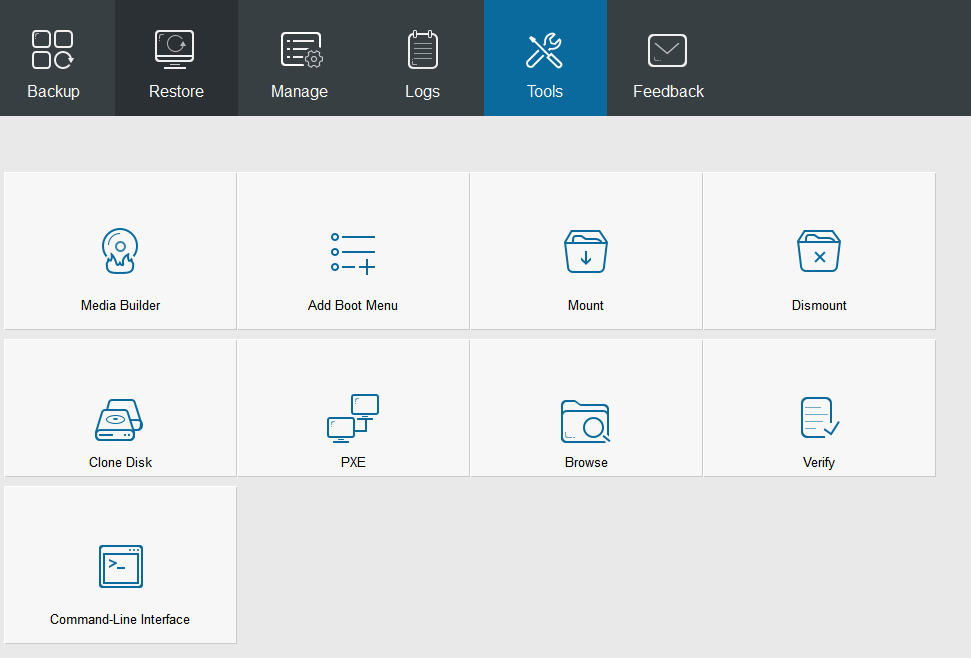Select the Verify label text
Image resolution: width=971 pixels, height=658 pixels.
tap(819, 462)
